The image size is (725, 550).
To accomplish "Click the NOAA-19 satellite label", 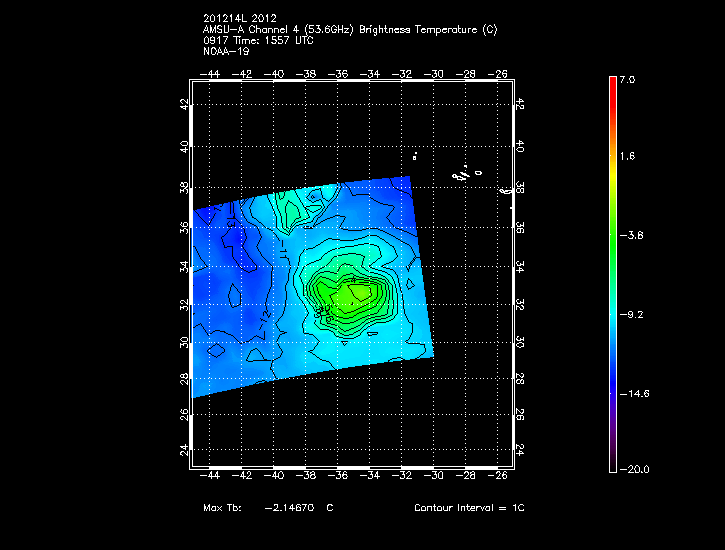I will (x=222, y=52).
